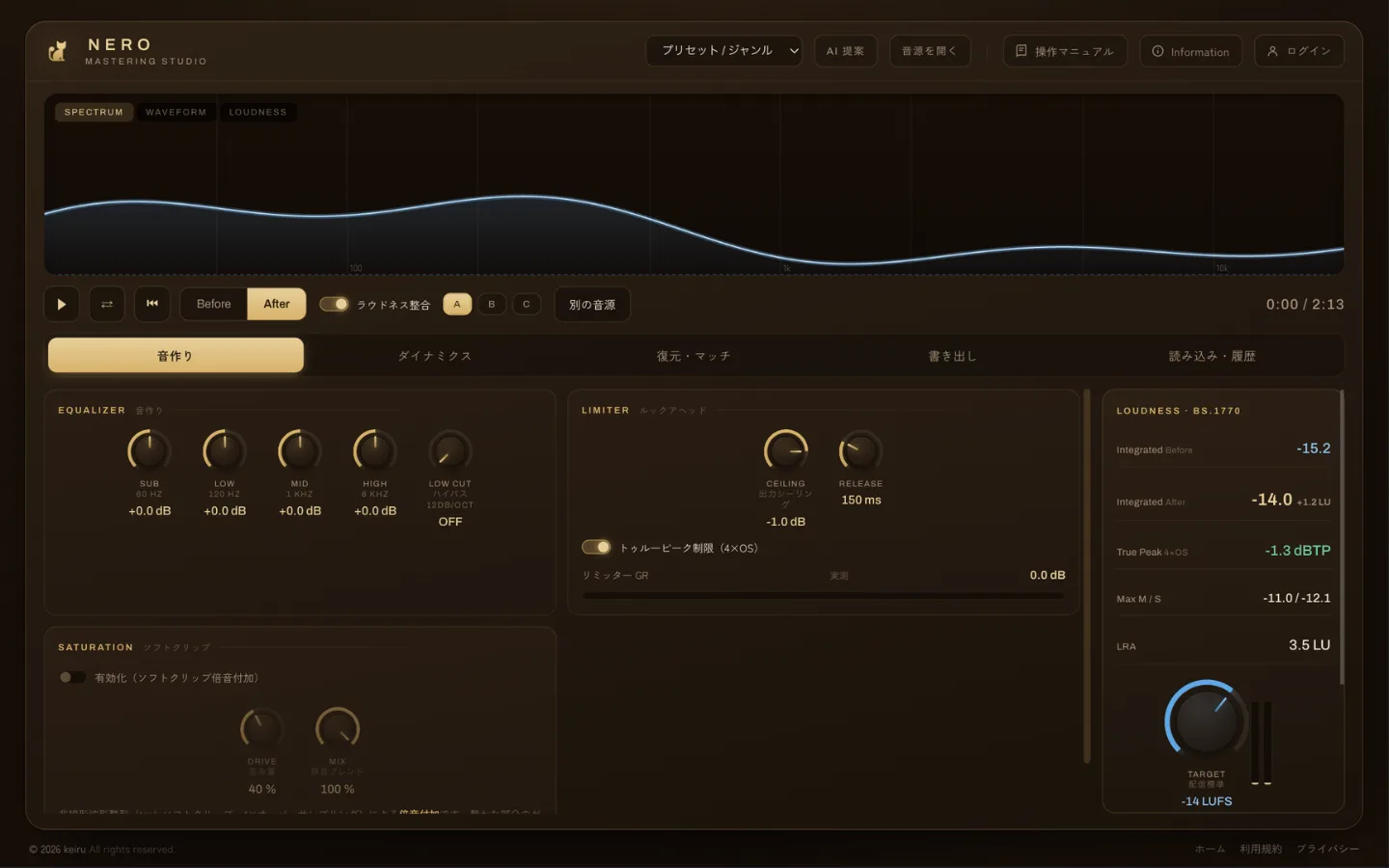Open the 音作り tab
This screenshot has height=868, width=1389.
tap(176, 355)
